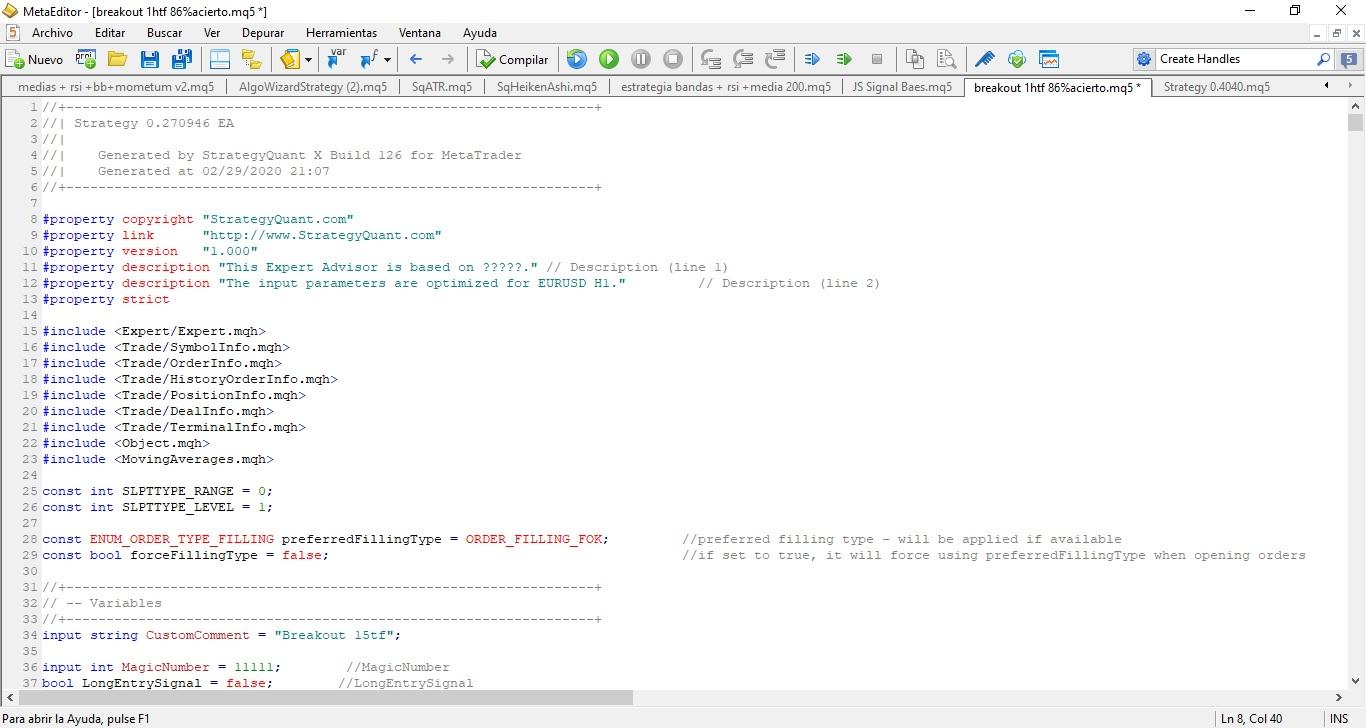Save the current file
This screenshot has height=728, width=1366.
tap(149, 59)
